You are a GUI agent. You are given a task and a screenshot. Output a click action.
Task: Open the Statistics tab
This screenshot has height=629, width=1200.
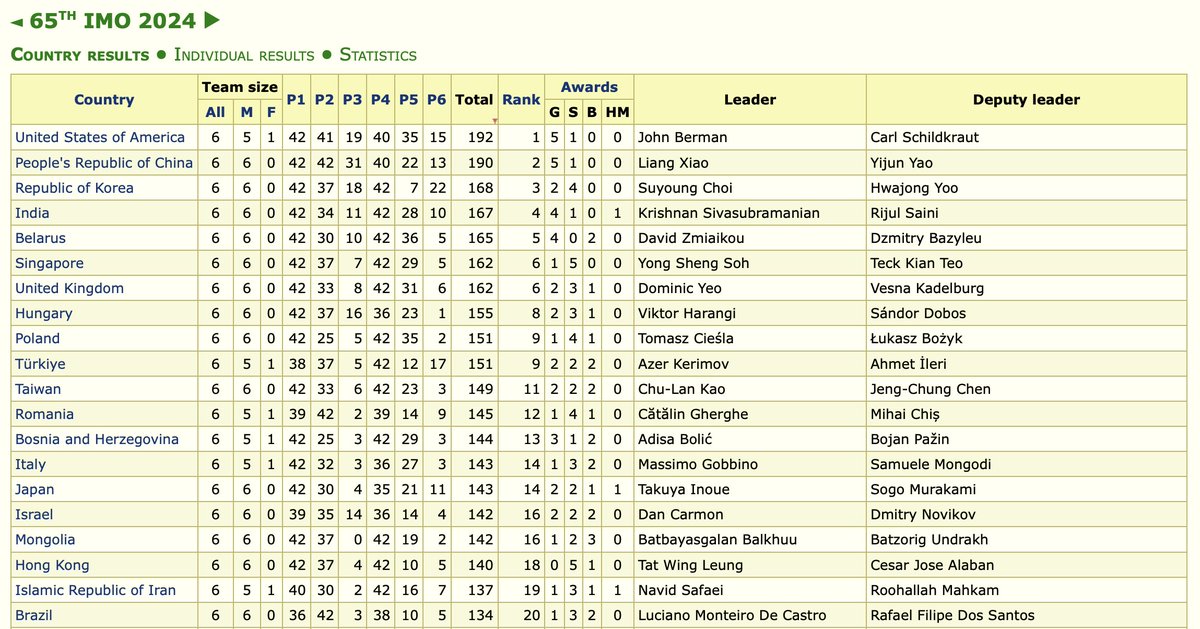point(378,55)
